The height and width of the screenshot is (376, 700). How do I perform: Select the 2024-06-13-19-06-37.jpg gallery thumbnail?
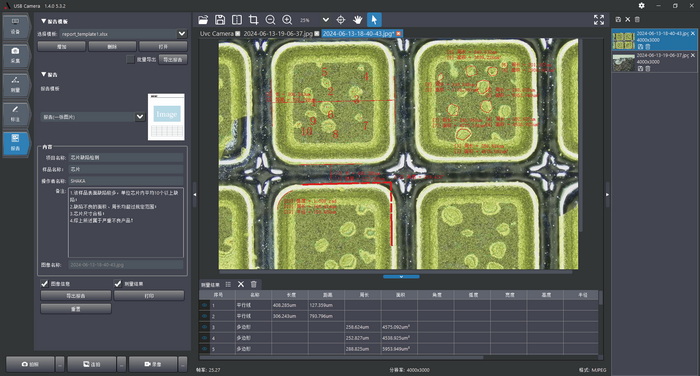point(624,63)
